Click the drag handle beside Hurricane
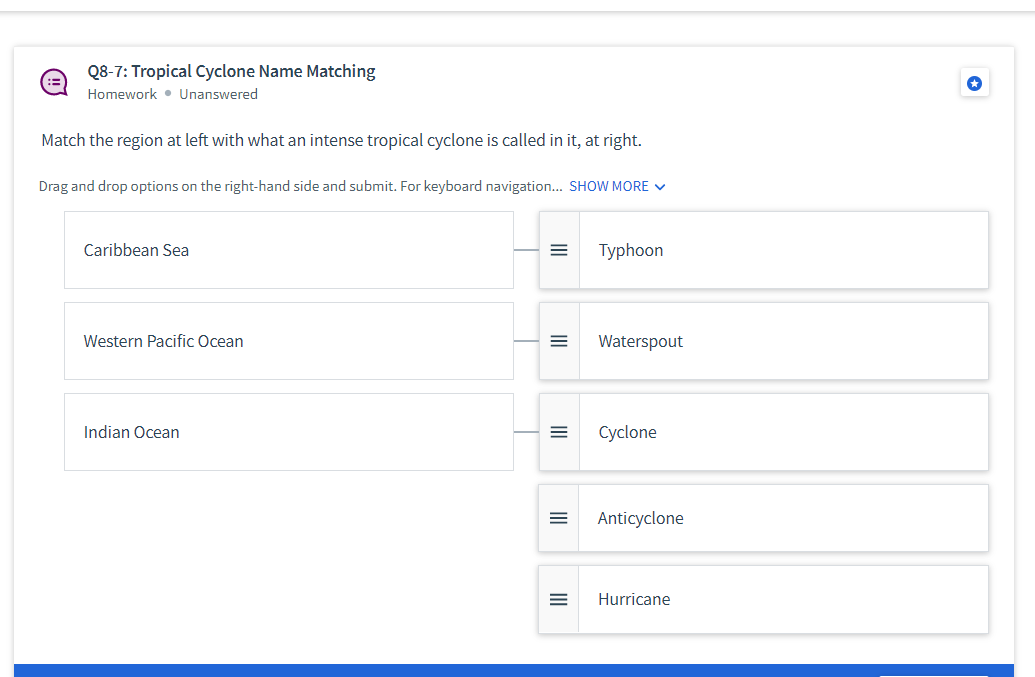 coord(559,599)
